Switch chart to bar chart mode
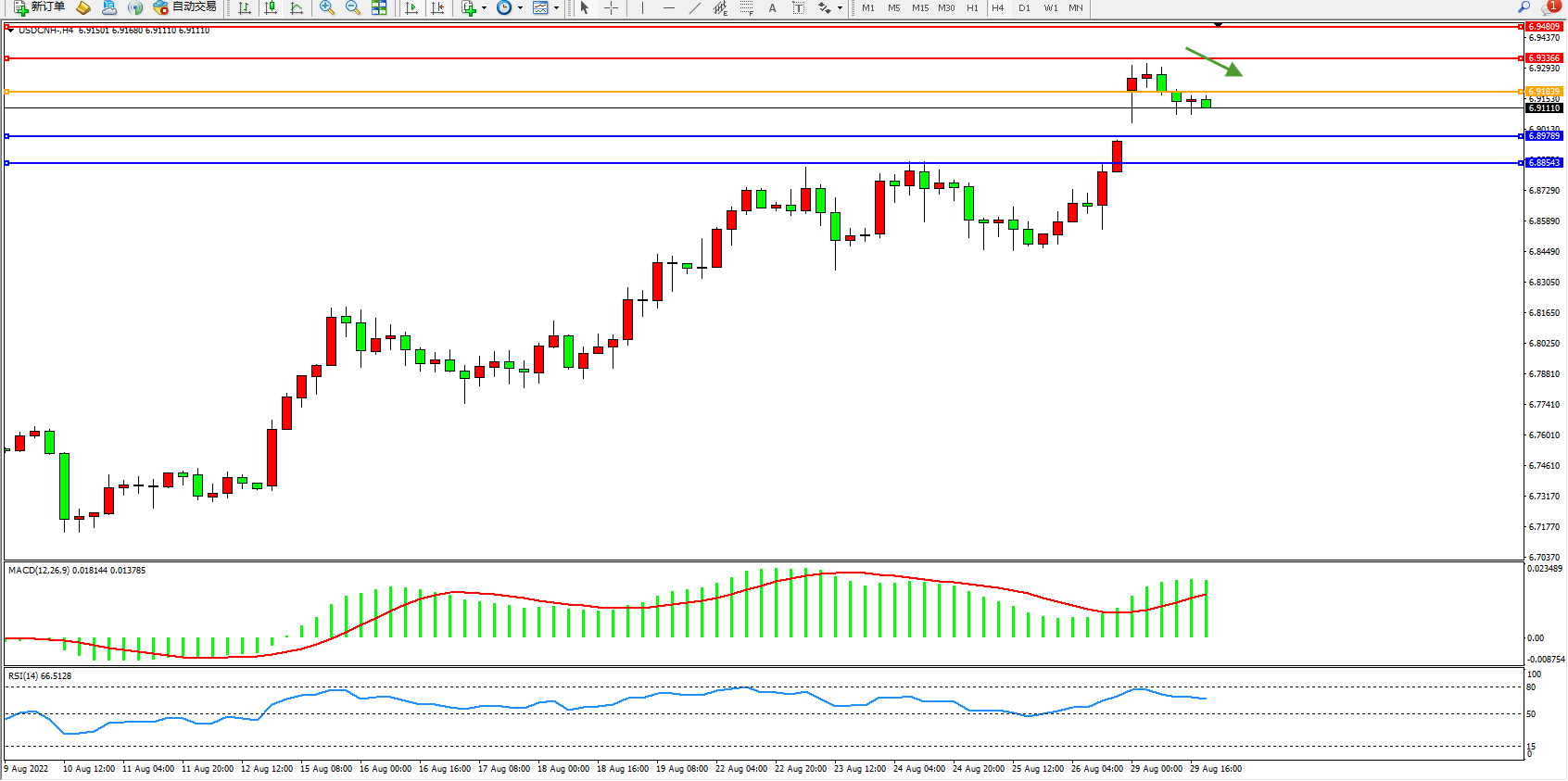This screenshot has width=1568, height=781. 245,7
